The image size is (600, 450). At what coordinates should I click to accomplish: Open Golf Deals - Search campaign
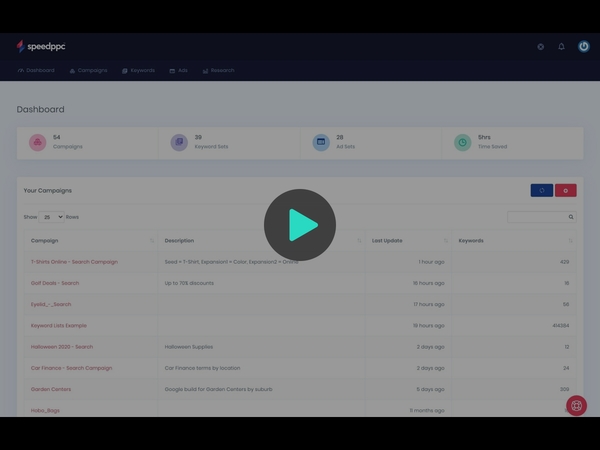[55, 283]
